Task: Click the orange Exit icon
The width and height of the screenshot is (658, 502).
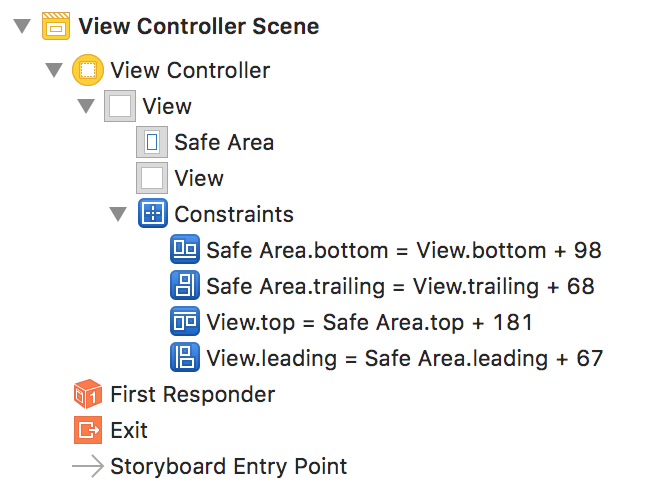Action: 88,430
